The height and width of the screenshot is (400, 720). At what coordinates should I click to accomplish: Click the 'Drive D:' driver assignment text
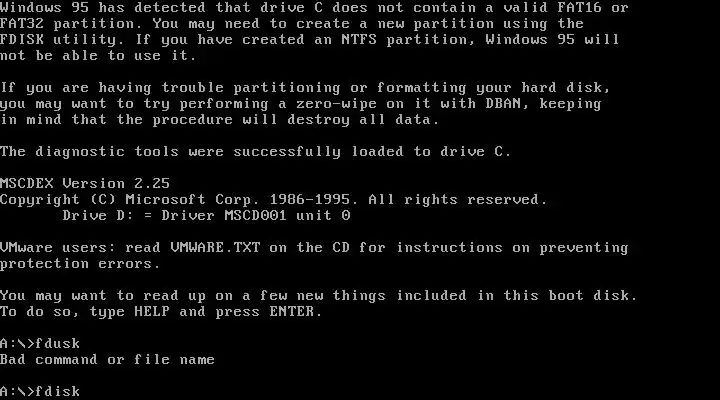pos(98,215)
